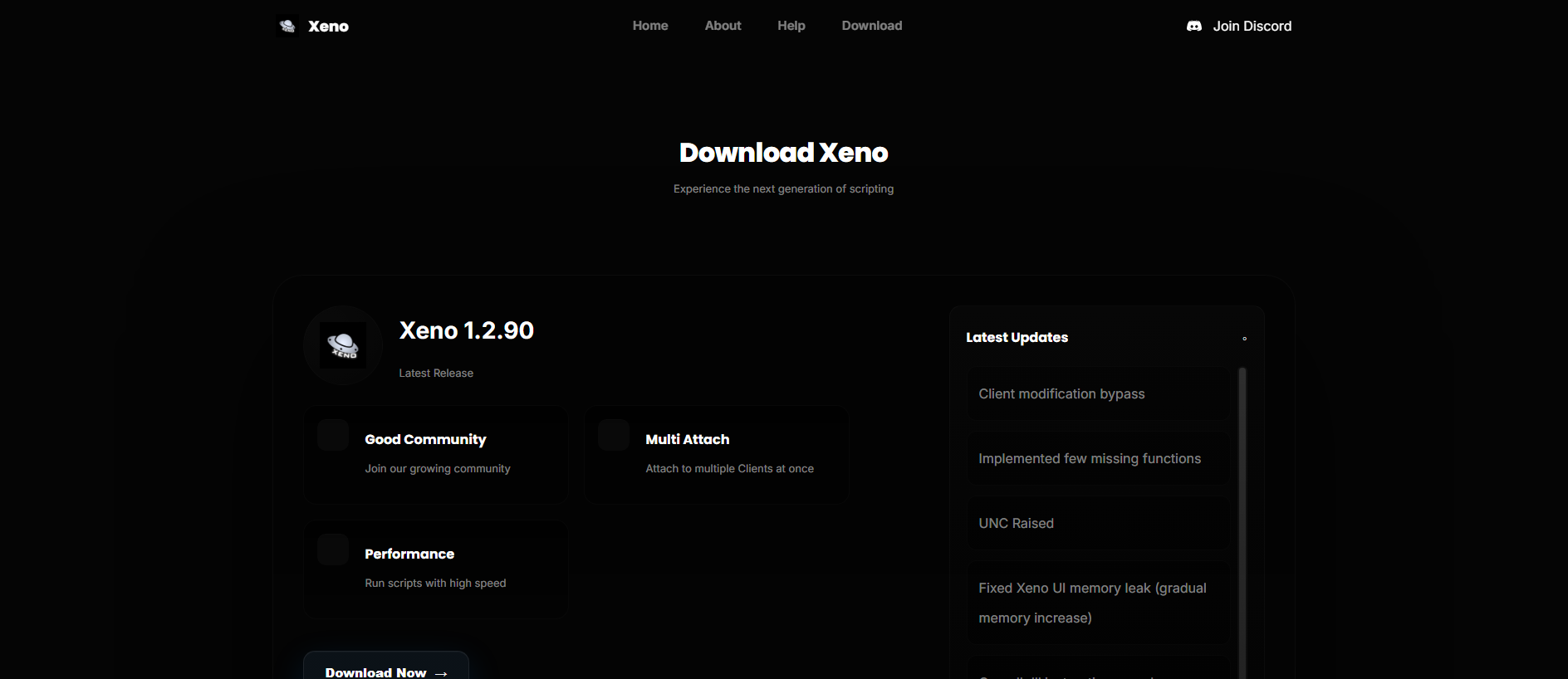Click the Xeno brand name in the header
The height and width of the screenshot is (679, 1568).
(329, 27)
